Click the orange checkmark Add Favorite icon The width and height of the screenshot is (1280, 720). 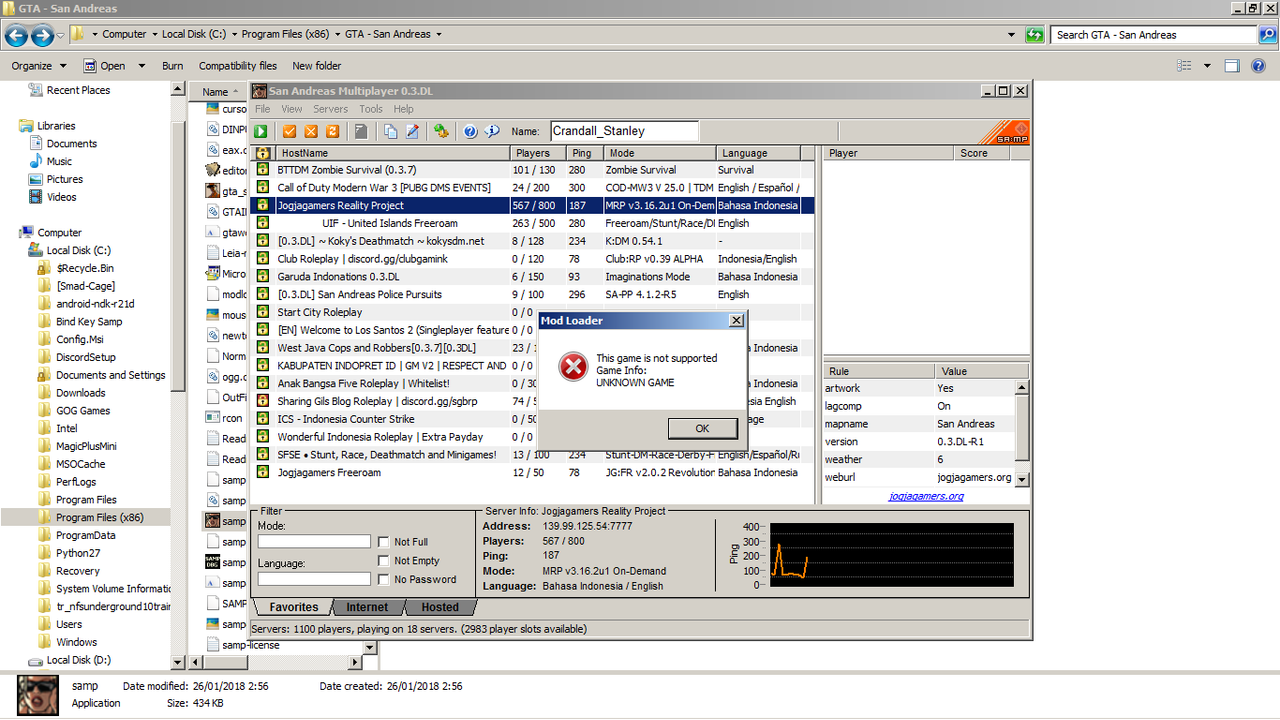click(290, 131)
